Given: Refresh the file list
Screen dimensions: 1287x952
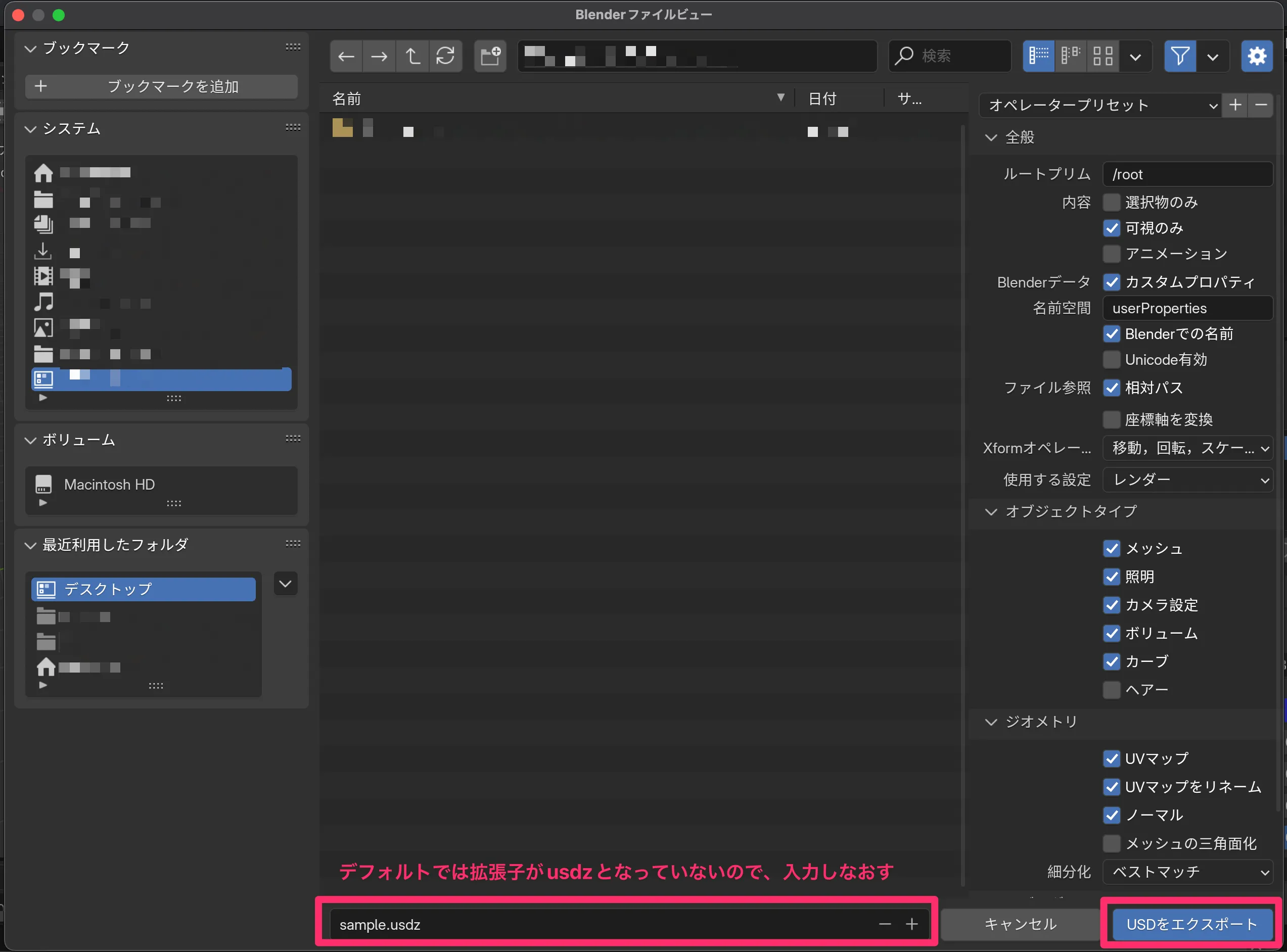Looking at the screenshot, I should click(x=446, y=56).
